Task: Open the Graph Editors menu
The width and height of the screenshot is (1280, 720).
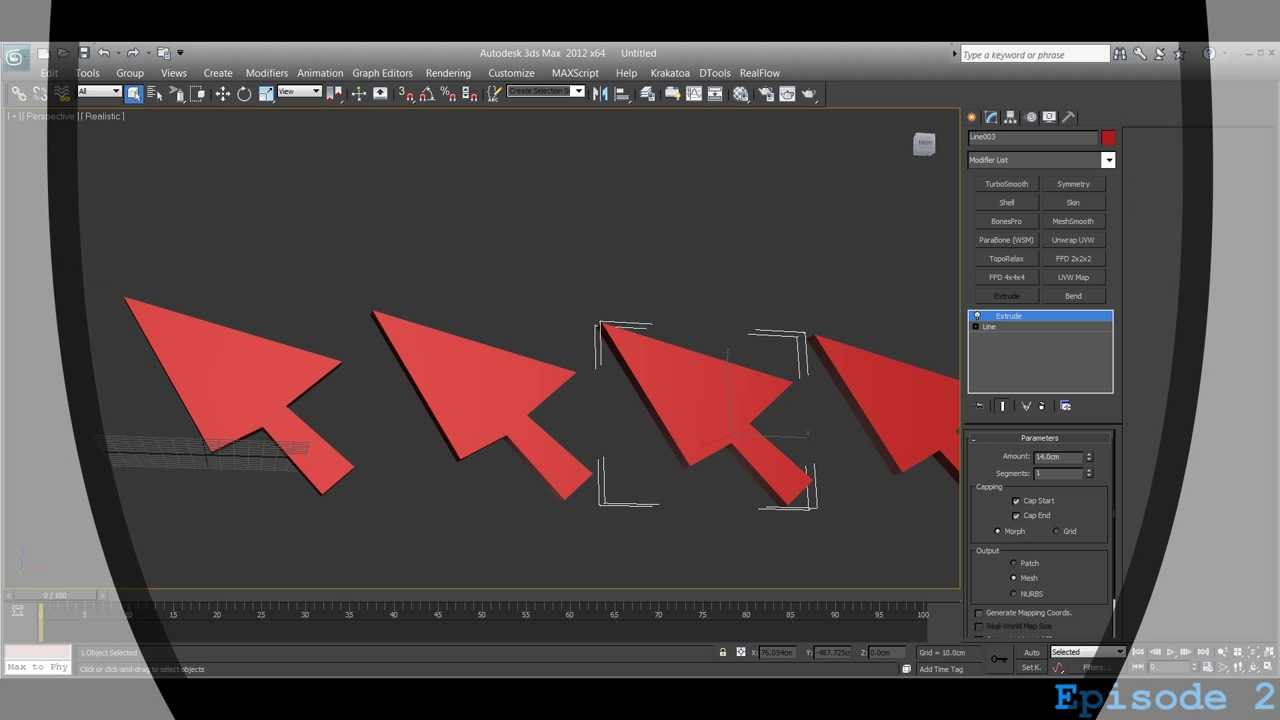Action: tap(382, 73)
